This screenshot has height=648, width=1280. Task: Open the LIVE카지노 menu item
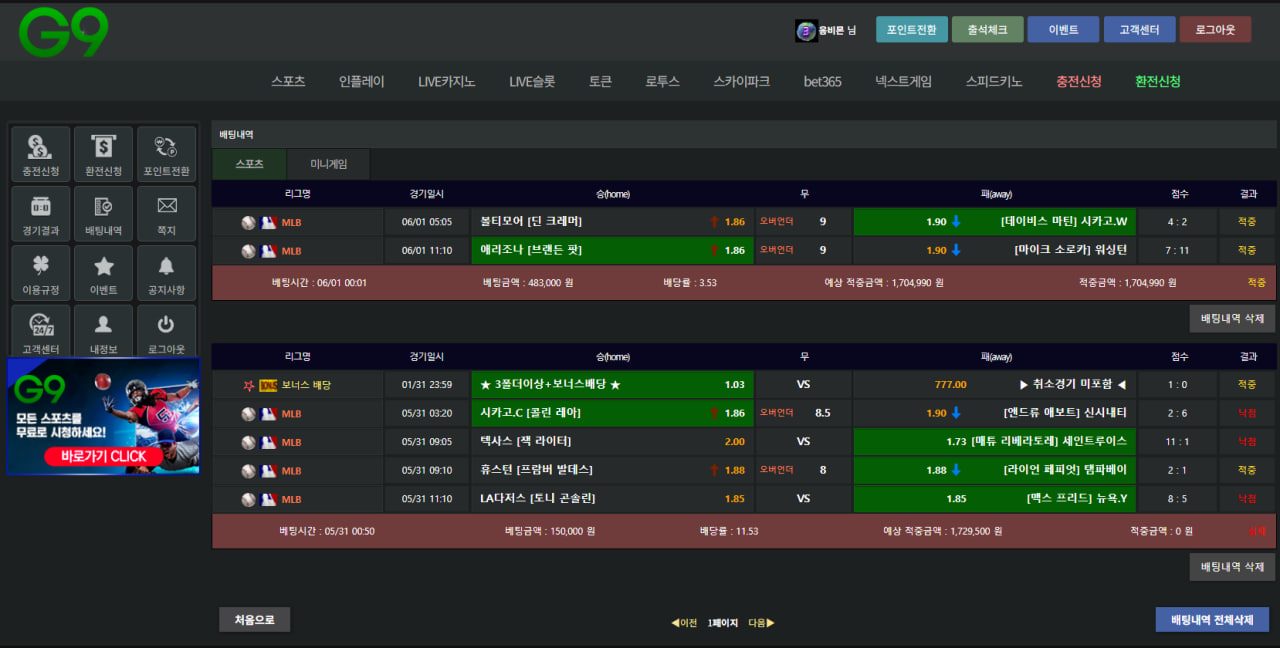[x=446, y=82]
